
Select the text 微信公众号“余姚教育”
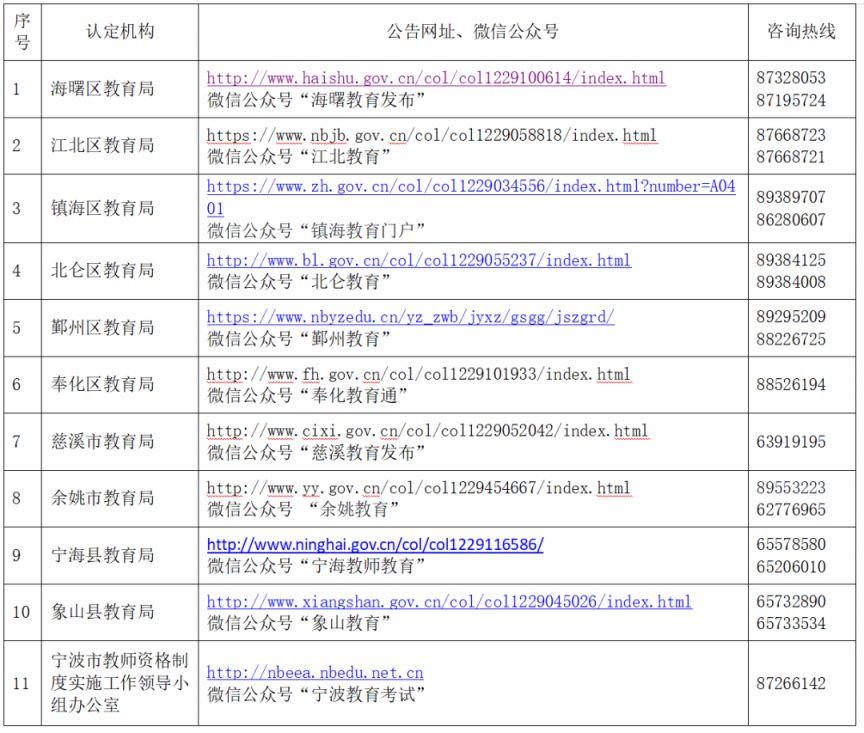pyautogui.click(x=303, y=510)
